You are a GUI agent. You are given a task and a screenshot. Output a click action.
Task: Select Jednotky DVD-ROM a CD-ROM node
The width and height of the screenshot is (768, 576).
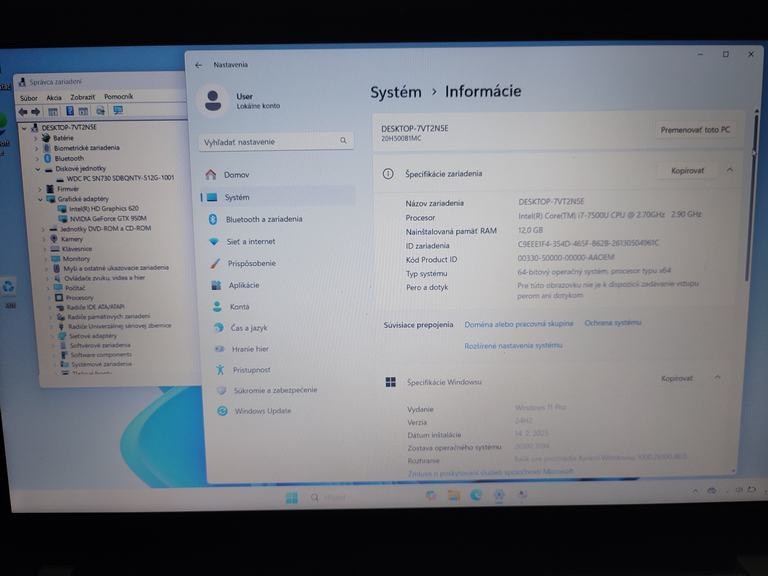[105, 229]
